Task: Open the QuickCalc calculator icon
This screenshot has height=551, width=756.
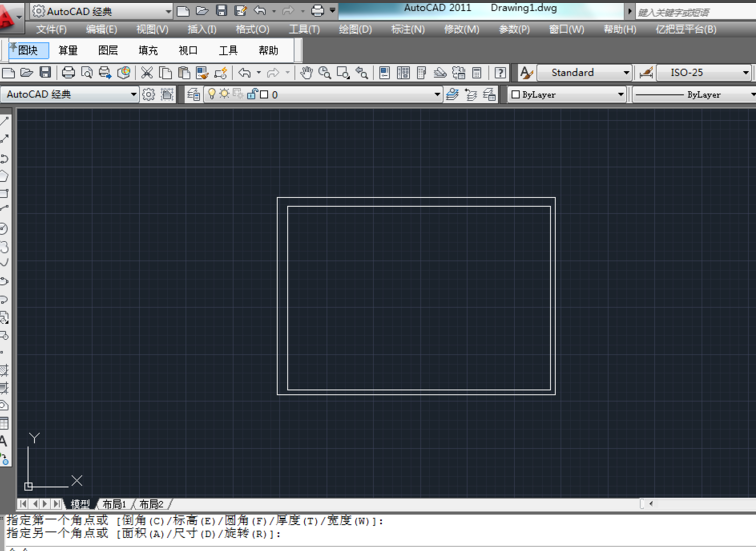Action: (x=477, y=73)
